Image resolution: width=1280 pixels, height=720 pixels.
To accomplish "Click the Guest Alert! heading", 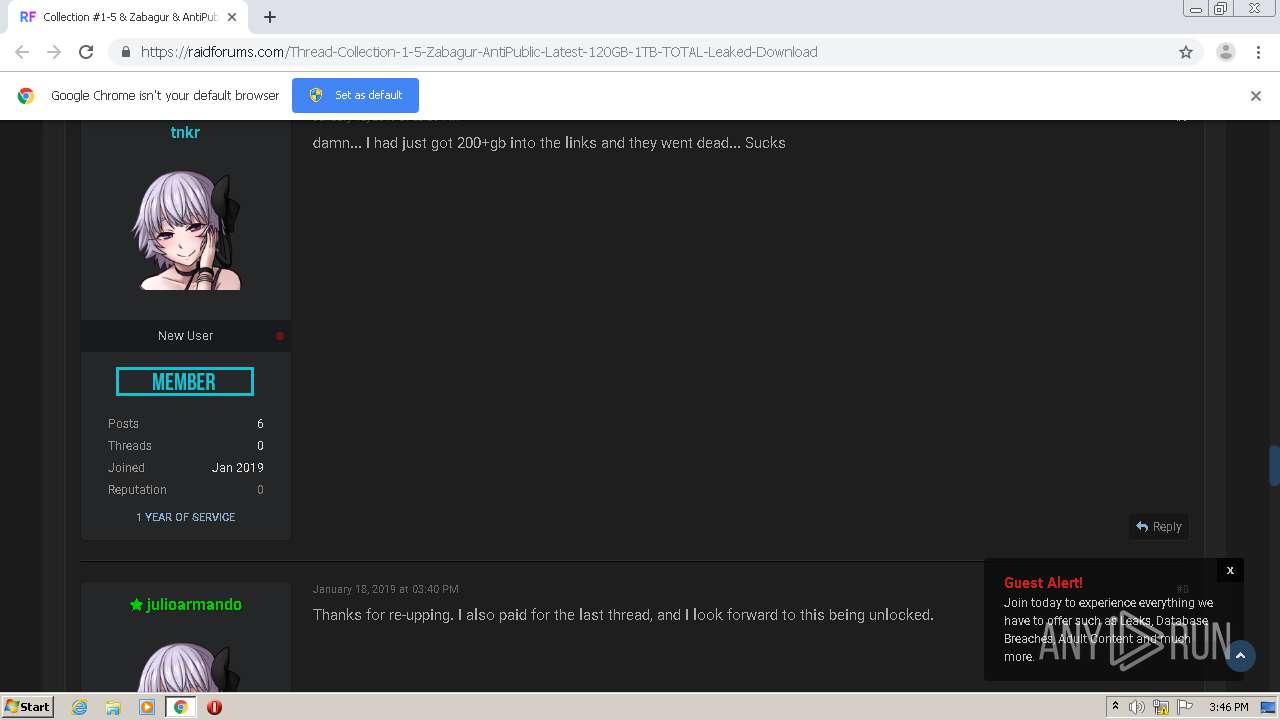I will point(1043,583).
